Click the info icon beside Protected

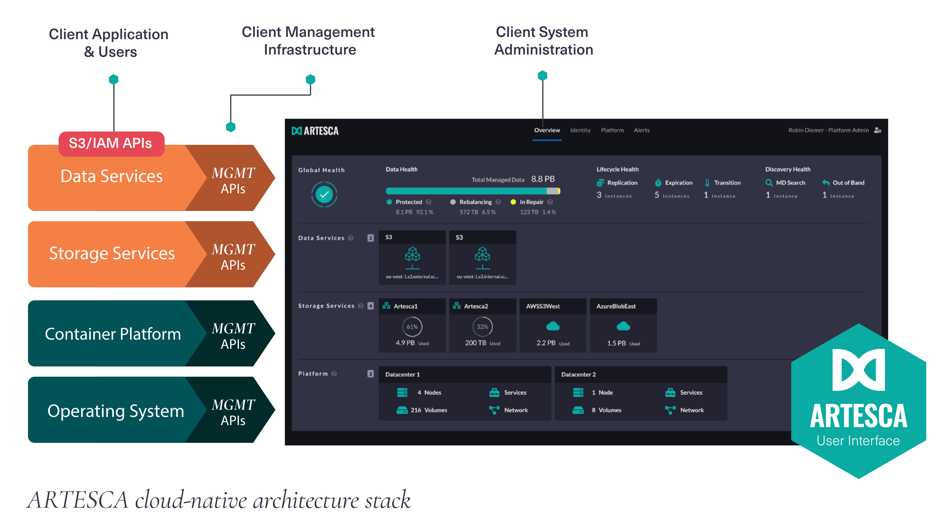click(428, 202)
